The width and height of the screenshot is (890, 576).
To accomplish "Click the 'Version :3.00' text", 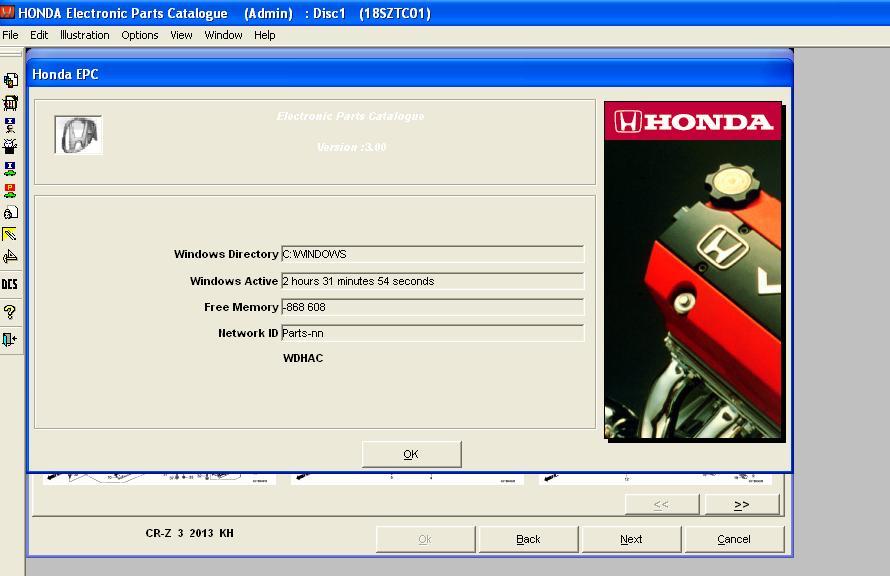I will click(x=351, y=147).
